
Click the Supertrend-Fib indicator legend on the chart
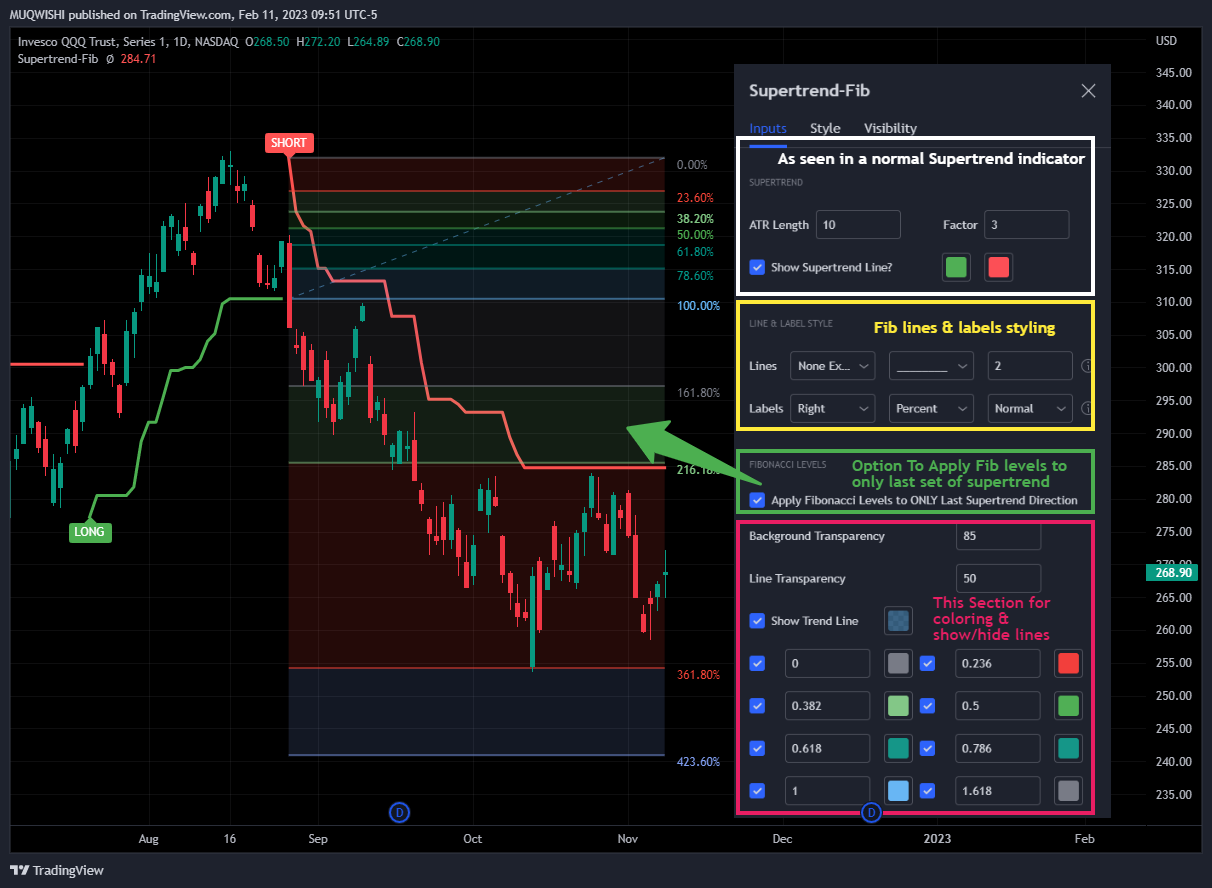[x=56, y=59]
